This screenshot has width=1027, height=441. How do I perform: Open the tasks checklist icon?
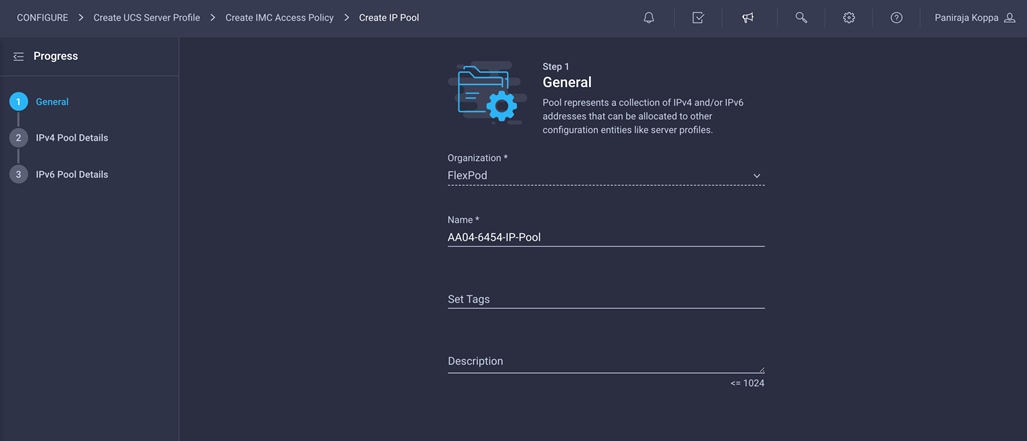(698, 18)
